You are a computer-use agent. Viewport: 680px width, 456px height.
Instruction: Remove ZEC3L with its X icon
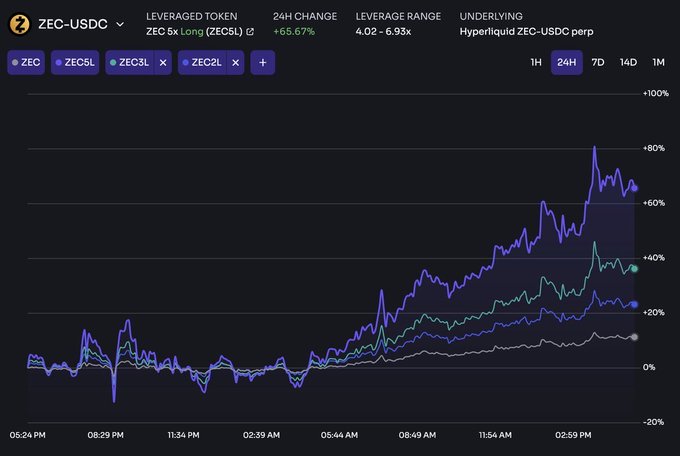click(x=163, y=63)
